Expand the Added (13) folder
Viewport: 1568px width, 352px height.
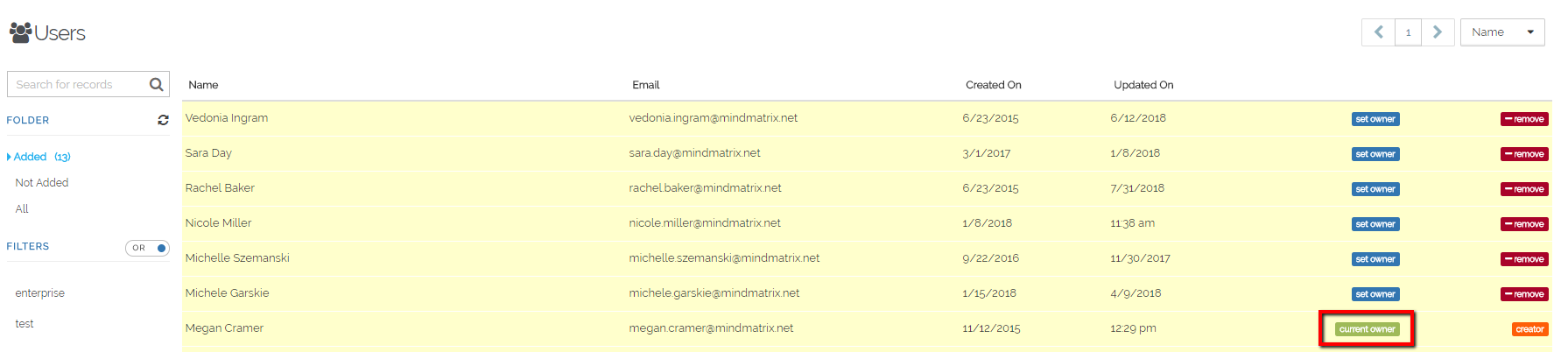coord(39,157)
